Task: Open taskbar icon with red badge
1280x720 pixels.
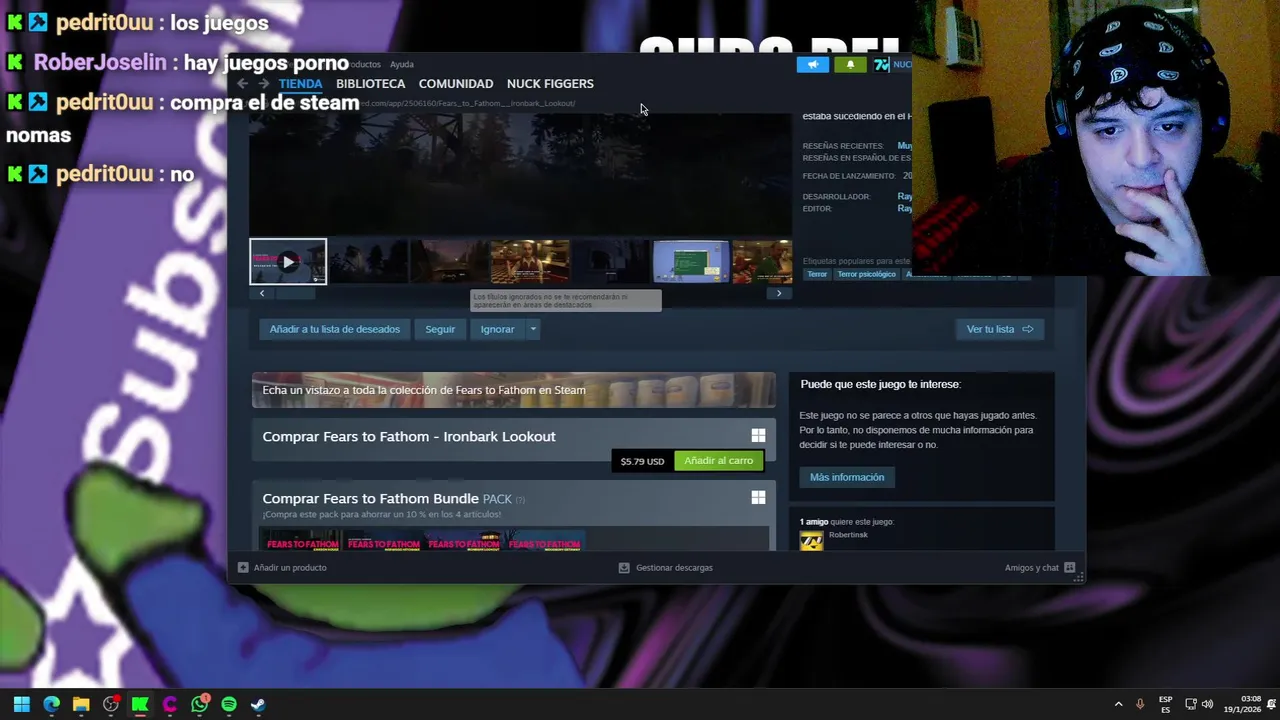Action: click(111, 704)
